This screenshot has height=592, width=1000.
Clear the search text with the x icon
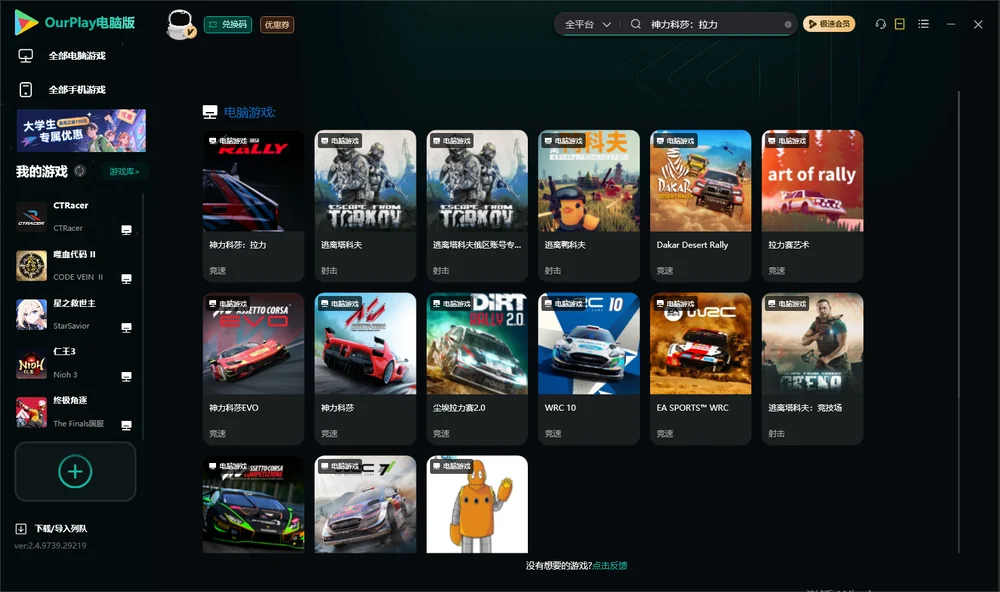pos(788,24)
